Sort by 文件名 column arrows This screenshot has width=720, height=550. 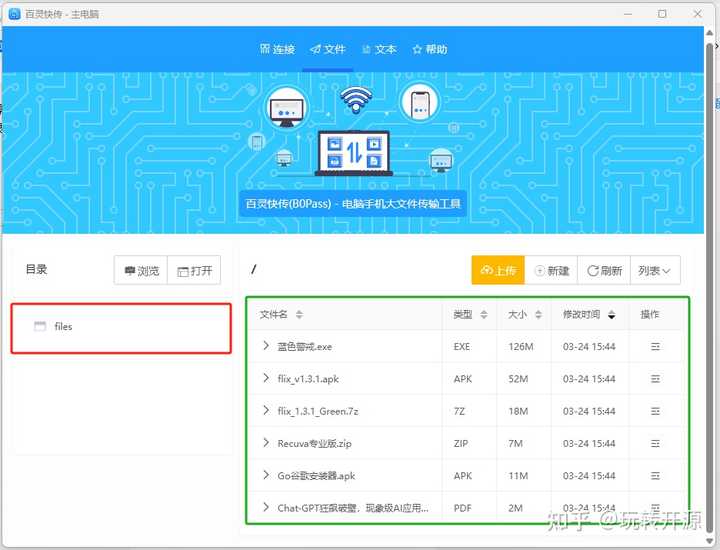point(299,314)
